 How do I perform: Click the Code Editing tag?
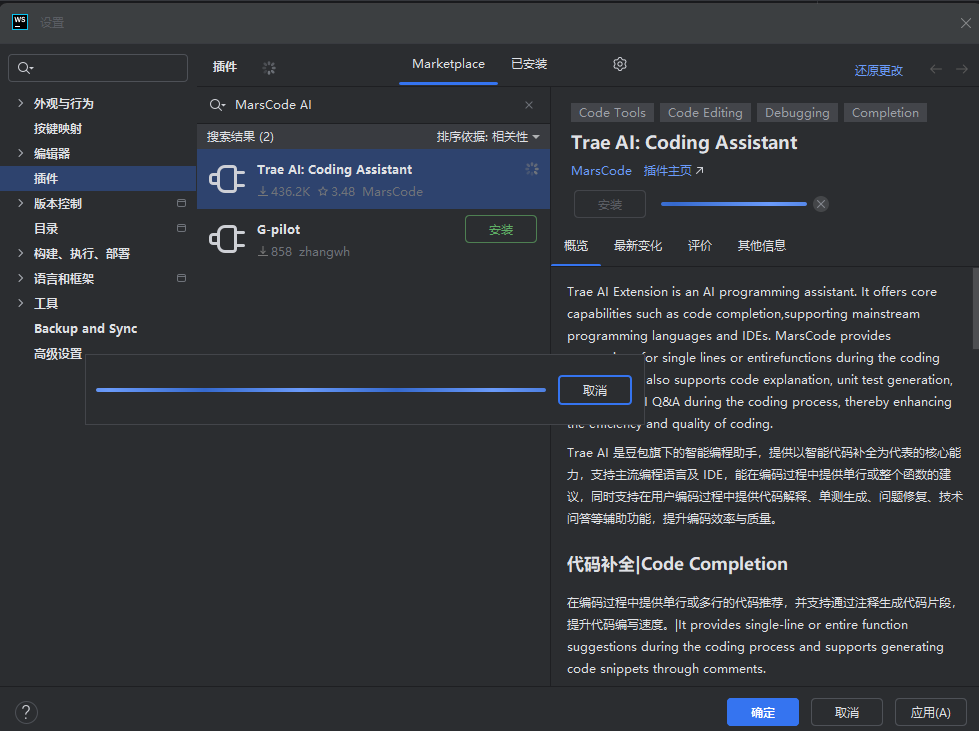tap(705, 113)
